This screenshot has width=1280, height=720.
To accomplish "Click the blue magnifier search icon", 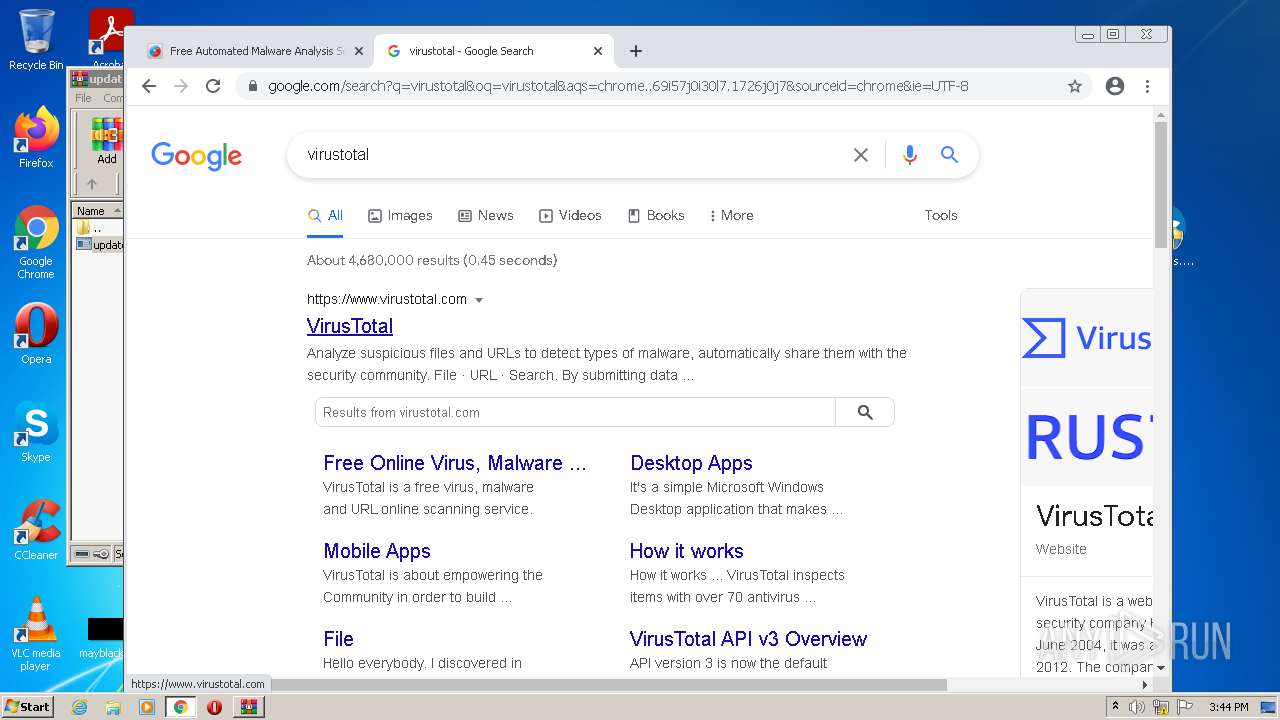I will click(949, 155).
